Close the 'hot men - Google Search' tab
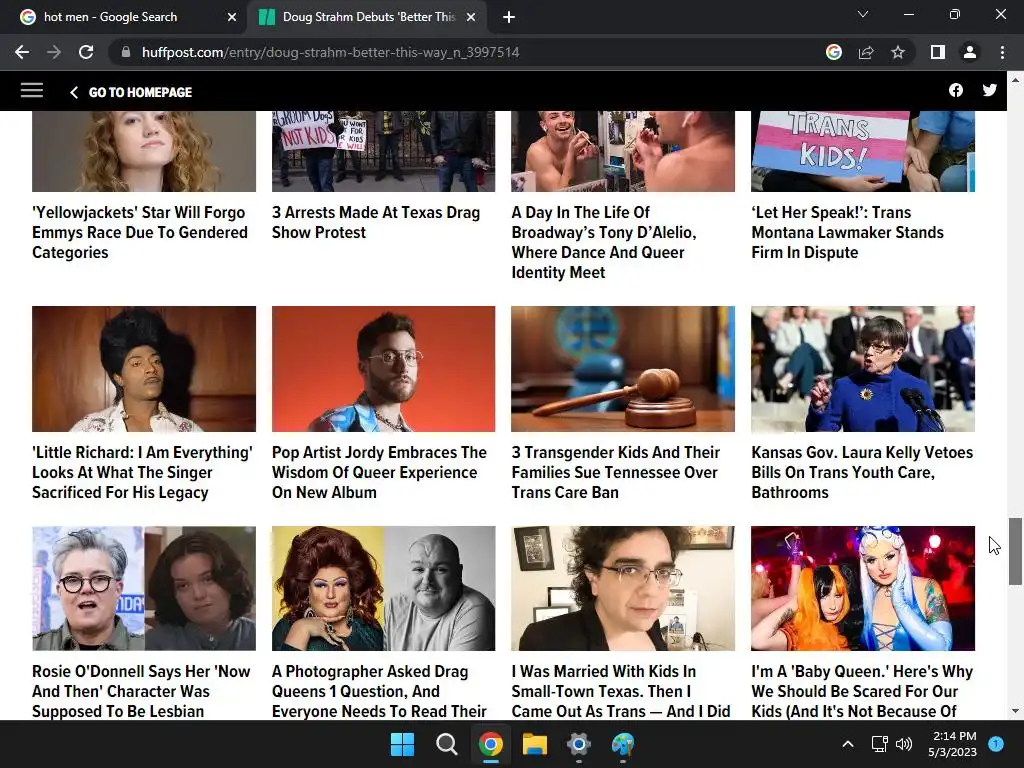 [x=232, y=17]
